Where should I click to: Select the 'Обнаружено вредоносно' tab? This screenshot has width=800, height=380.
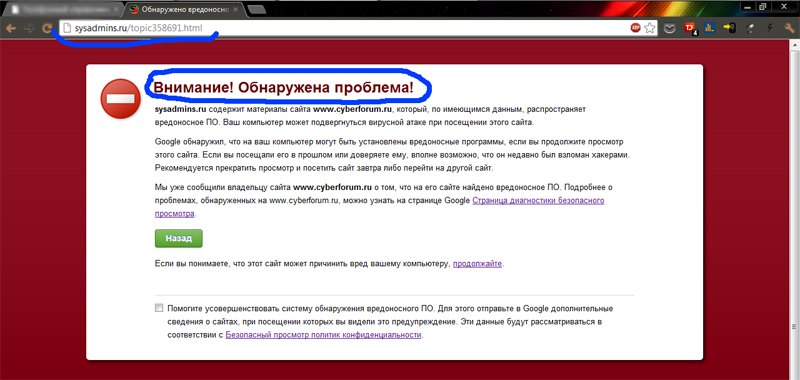184,10
